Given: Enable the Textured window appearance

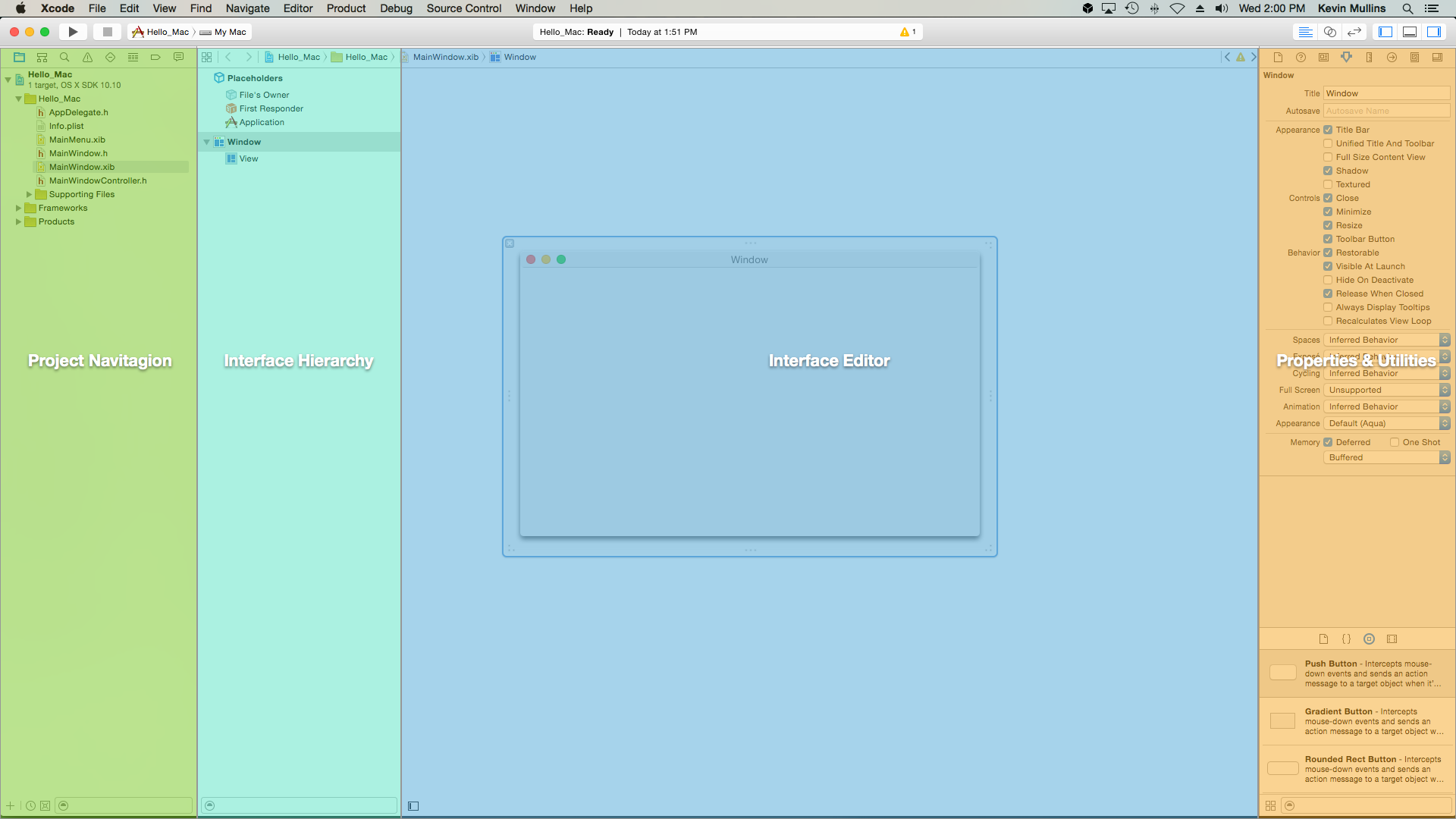Looking at the screenshot, I should point(1328,184).
